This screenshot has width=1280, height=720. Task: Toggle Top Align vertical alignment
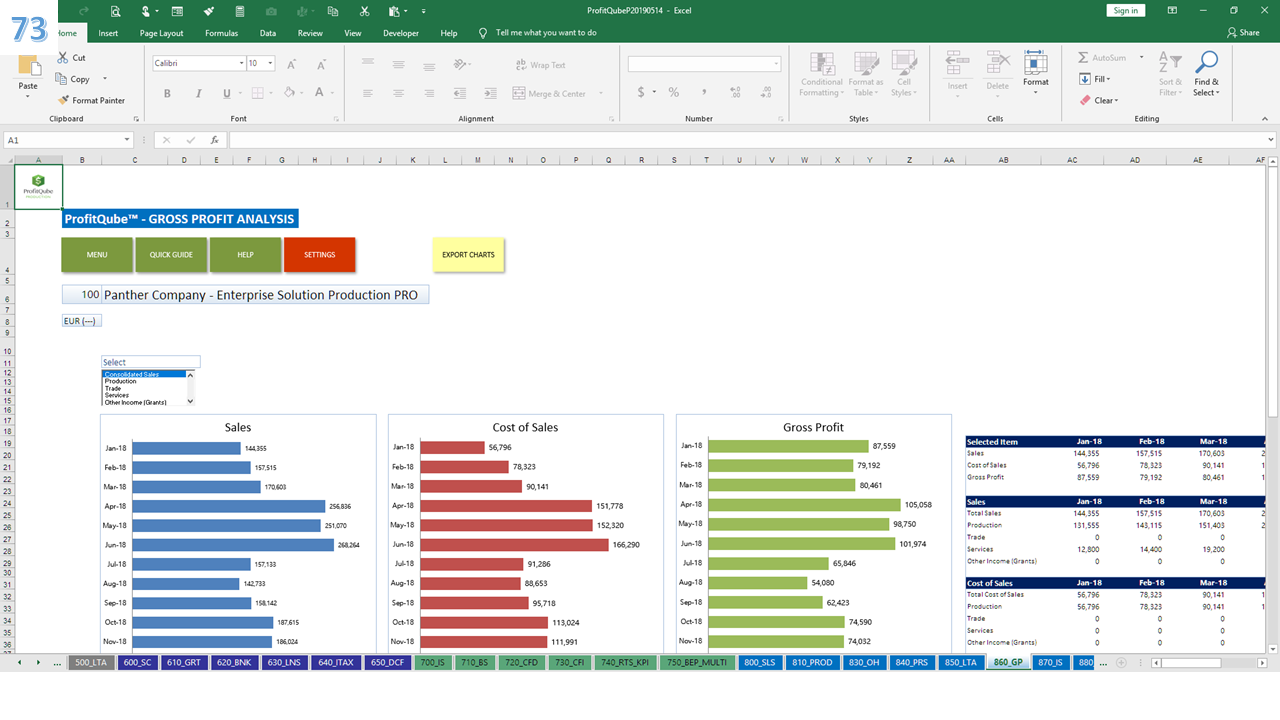pyautogui.click(x=368, y=64)
